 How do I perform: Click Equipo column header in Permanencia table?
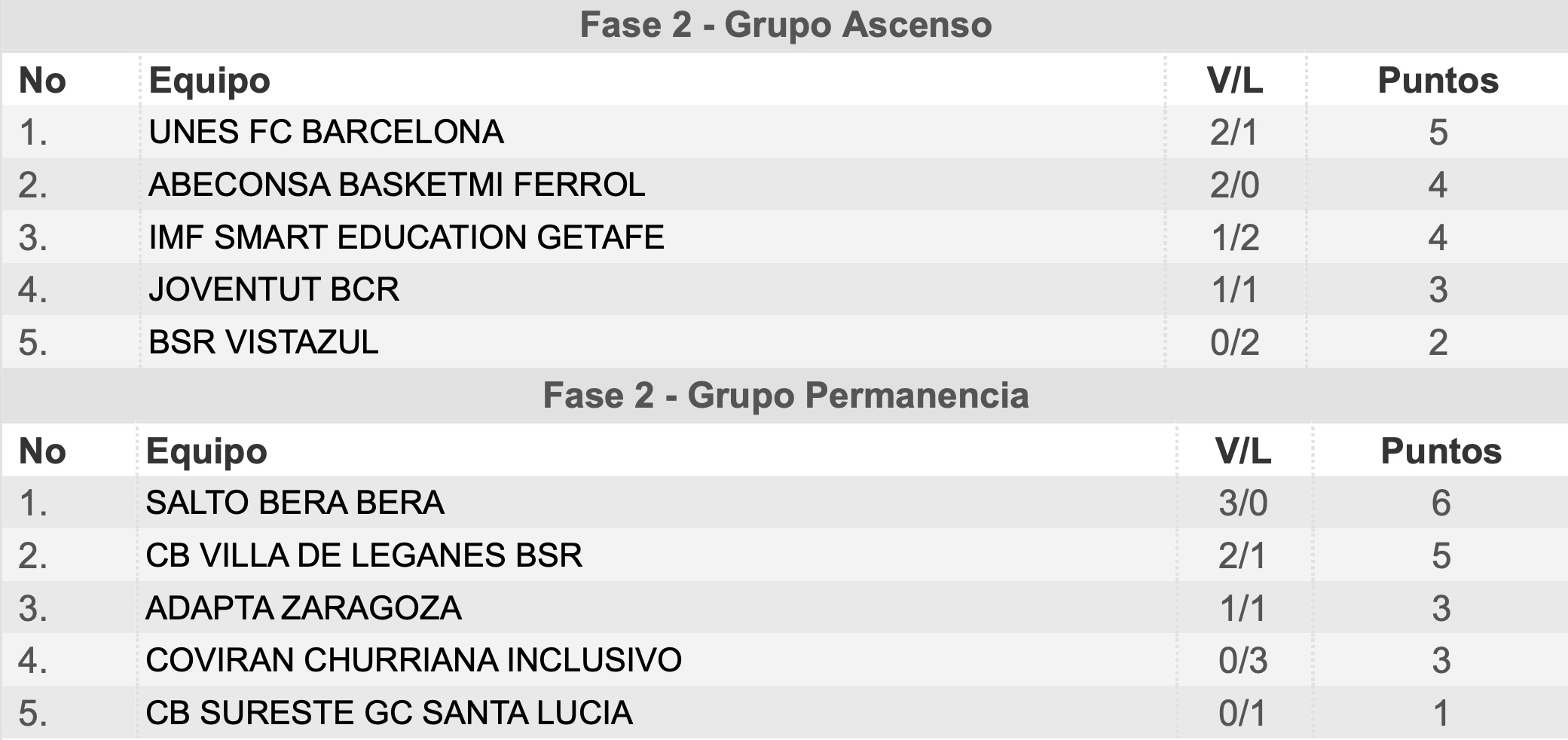pos(206,451)
